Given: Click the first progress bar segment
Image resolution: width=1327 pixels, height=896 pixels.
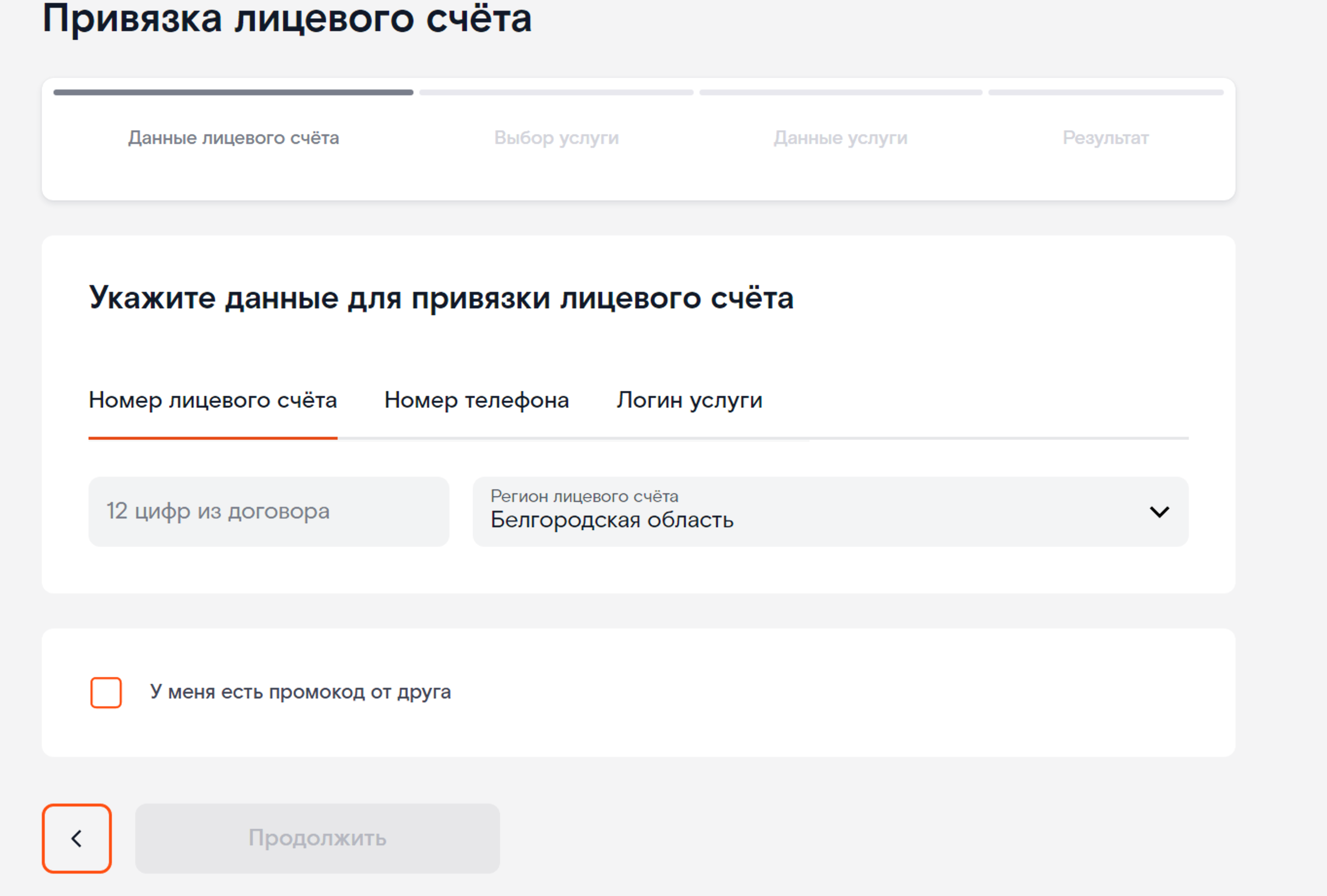Looking at the screenshot, I should pos(233,92).
